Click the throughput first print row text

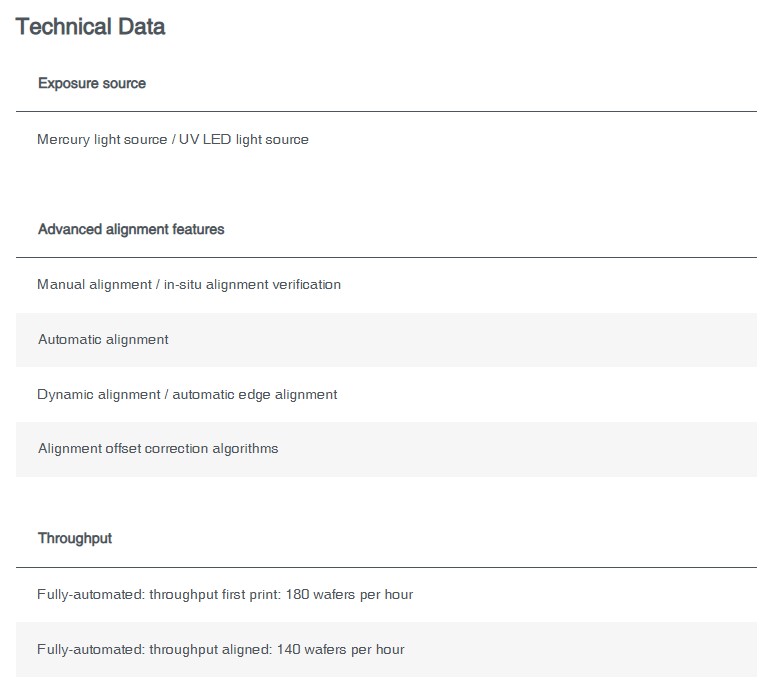pos(225,594)
